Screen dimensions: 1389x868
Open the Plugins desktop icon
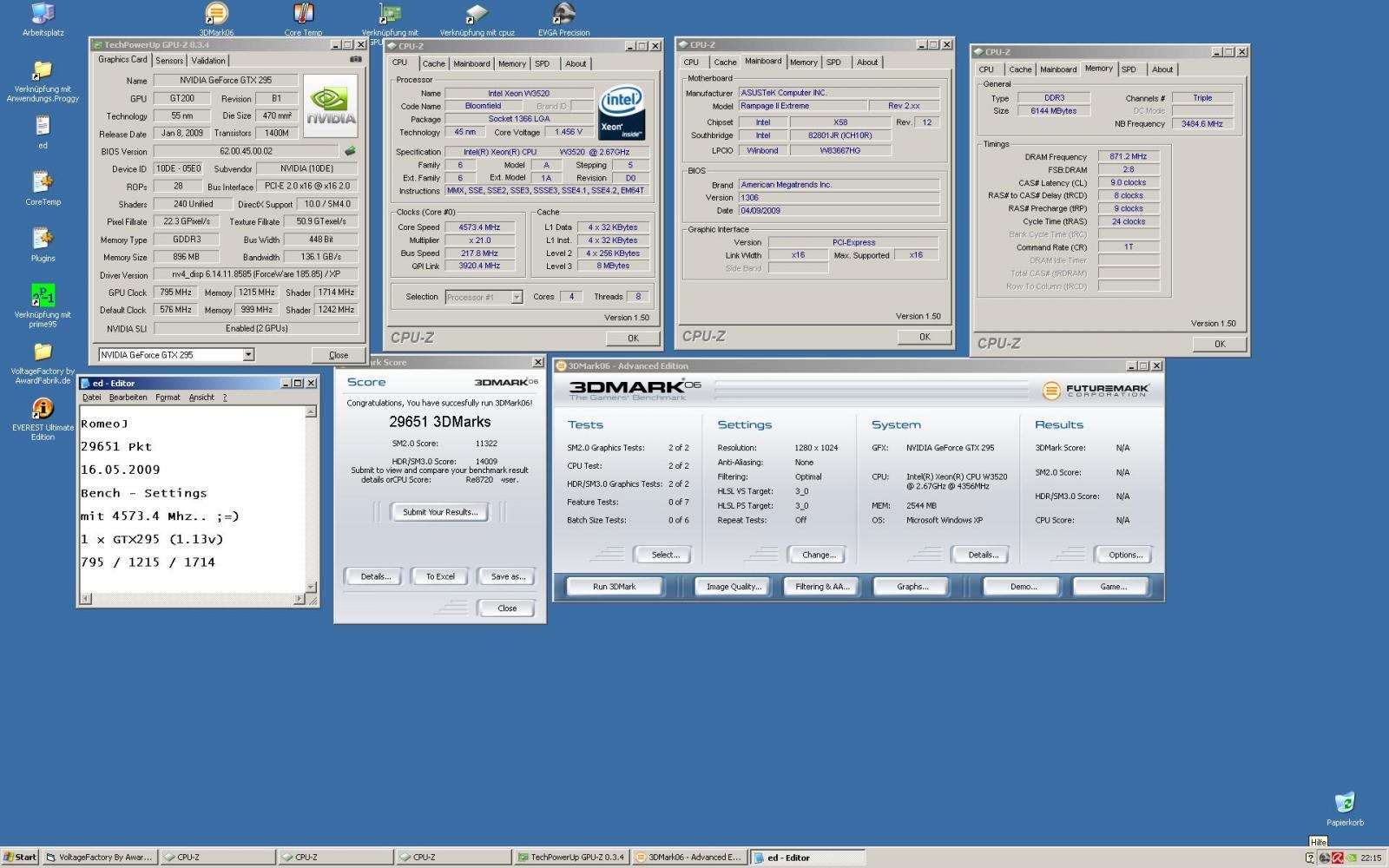[43, 245]
